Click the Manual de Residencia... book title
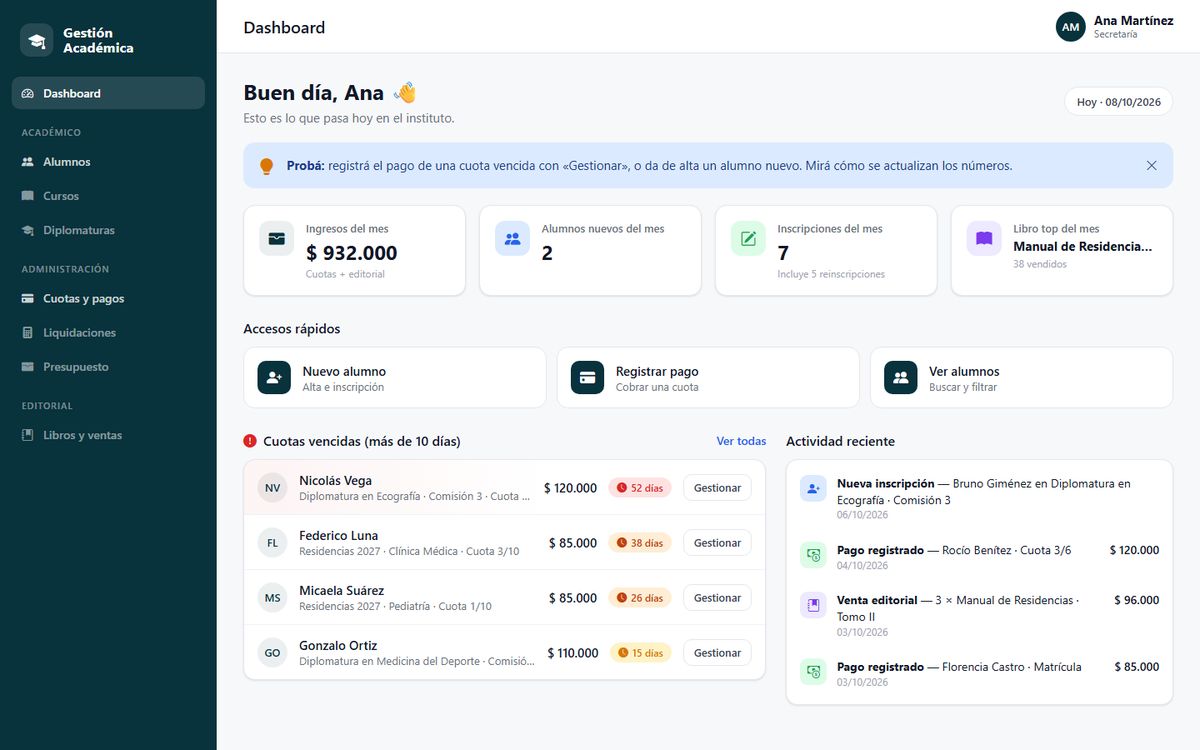Image resolution: width=1200 pixels, height=750 pixels. click(1082, 246)
